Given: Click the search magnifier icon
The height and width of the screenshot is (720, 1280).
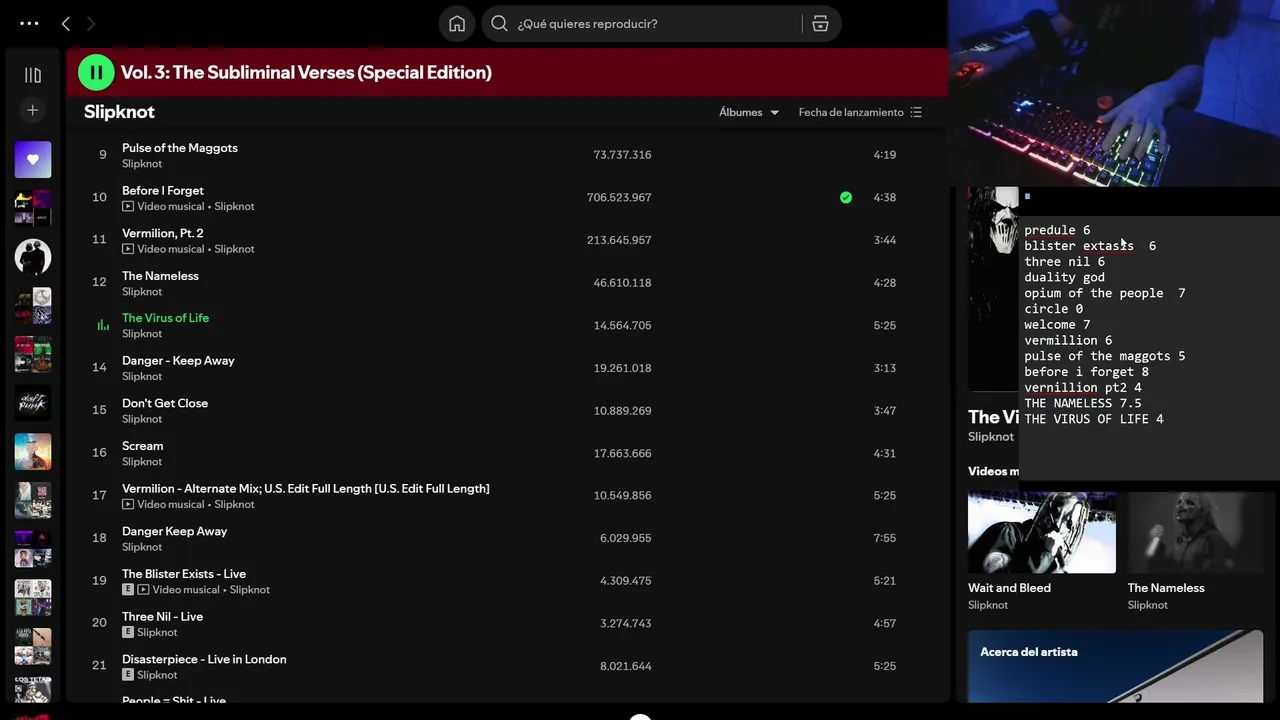Looking at the screenshot, I should pyautogui.click(x=500, y=23).
